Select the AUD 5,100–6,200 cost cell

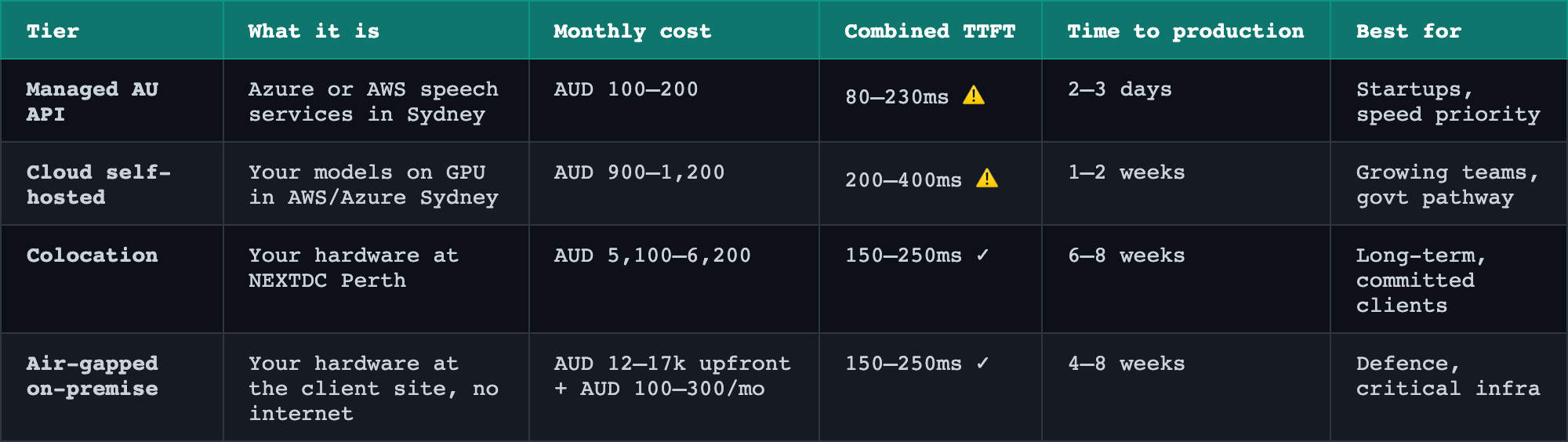(652, 255)
